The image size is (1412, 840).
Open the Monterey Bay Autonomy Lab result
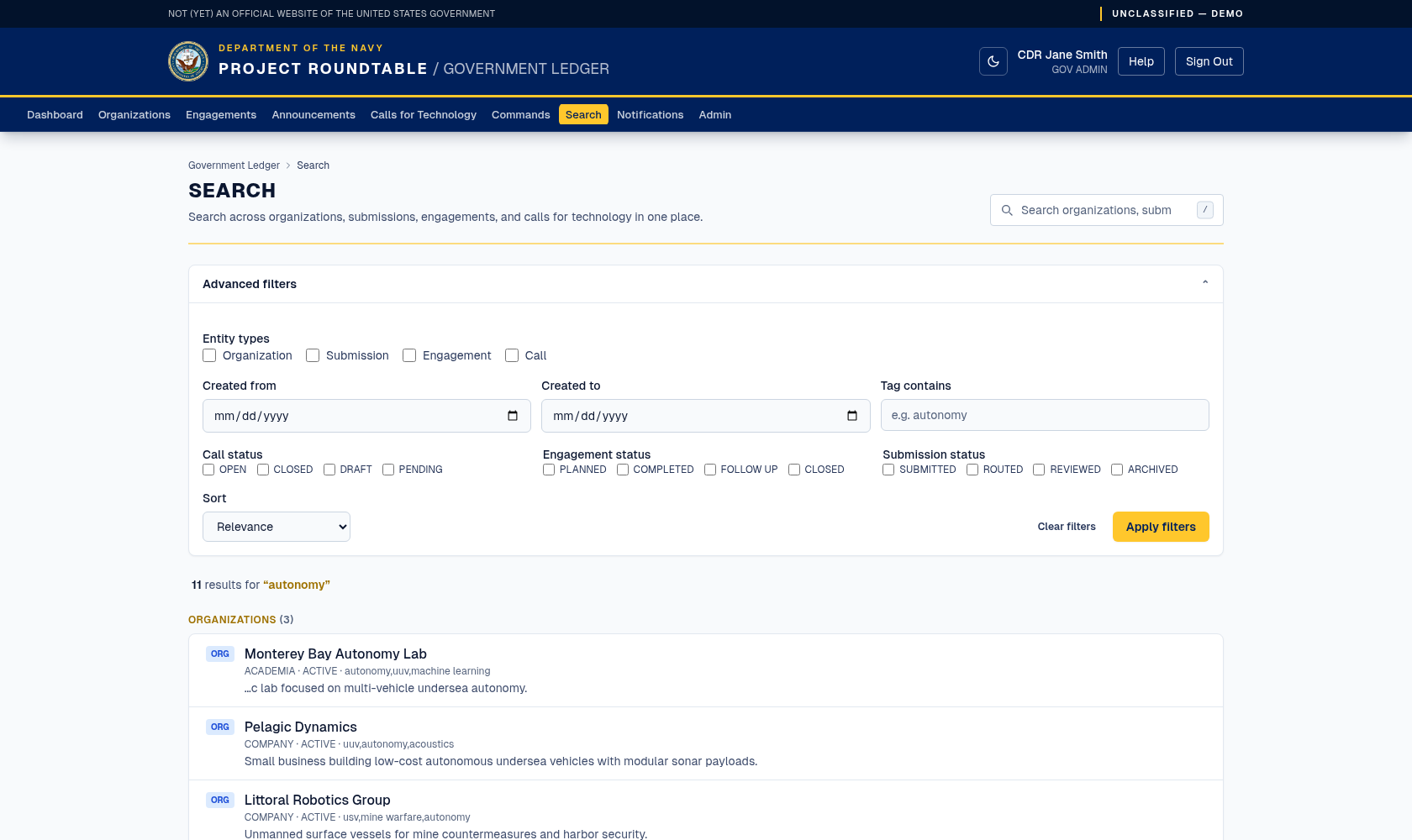706,670
